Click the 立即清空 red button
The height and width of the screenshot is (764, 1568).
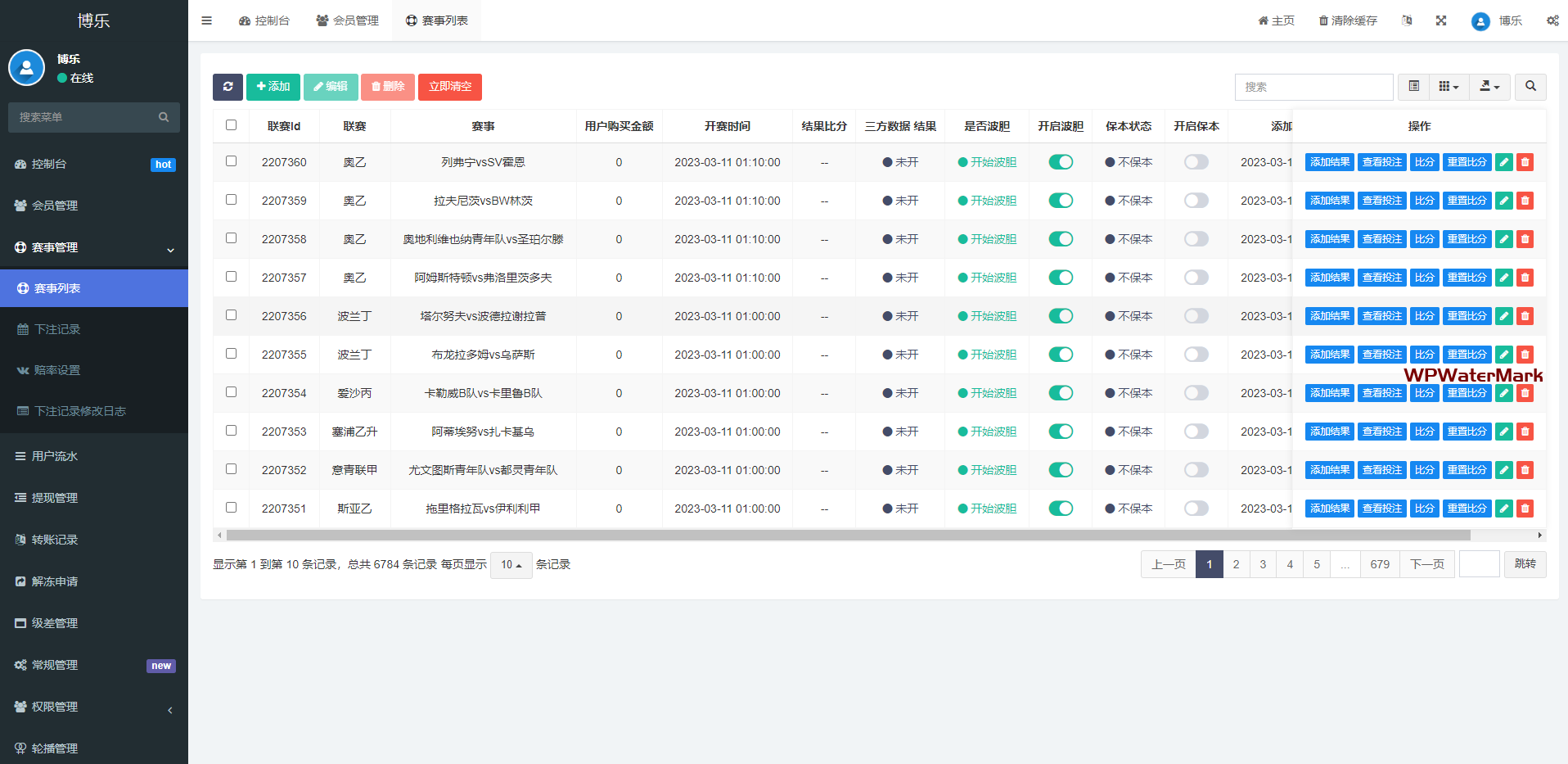coord(450,87)
